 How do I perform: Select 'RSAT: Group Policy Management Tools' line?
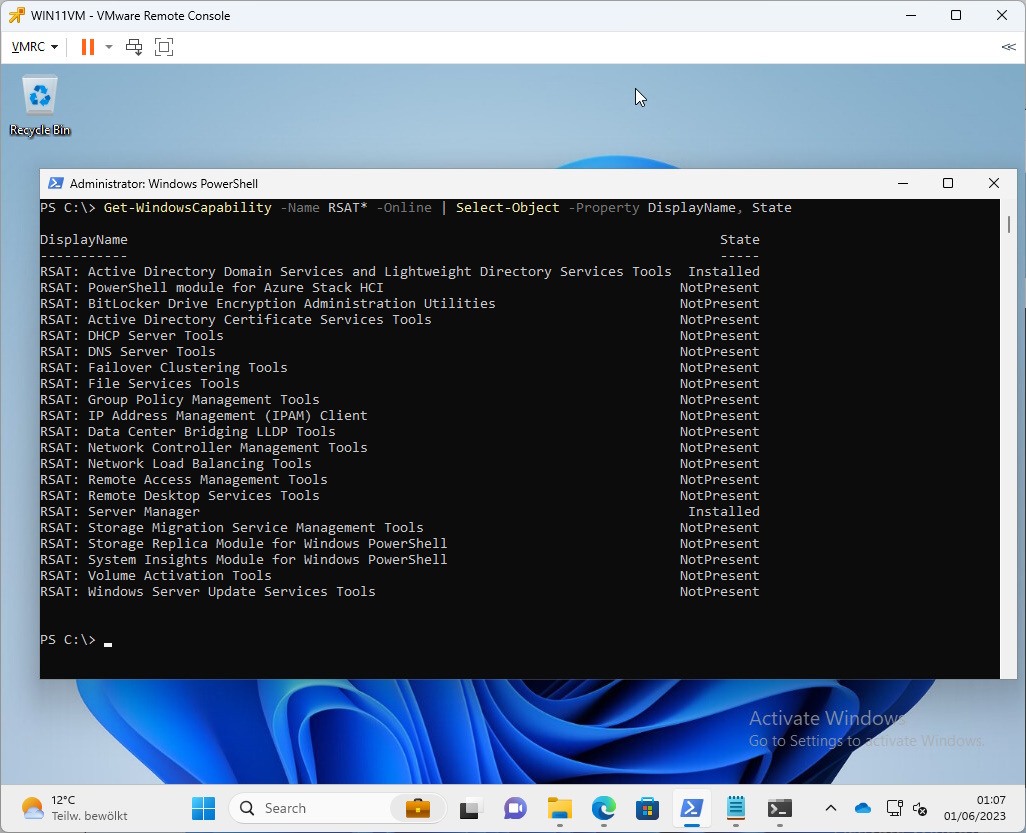(x=180, y=400)
